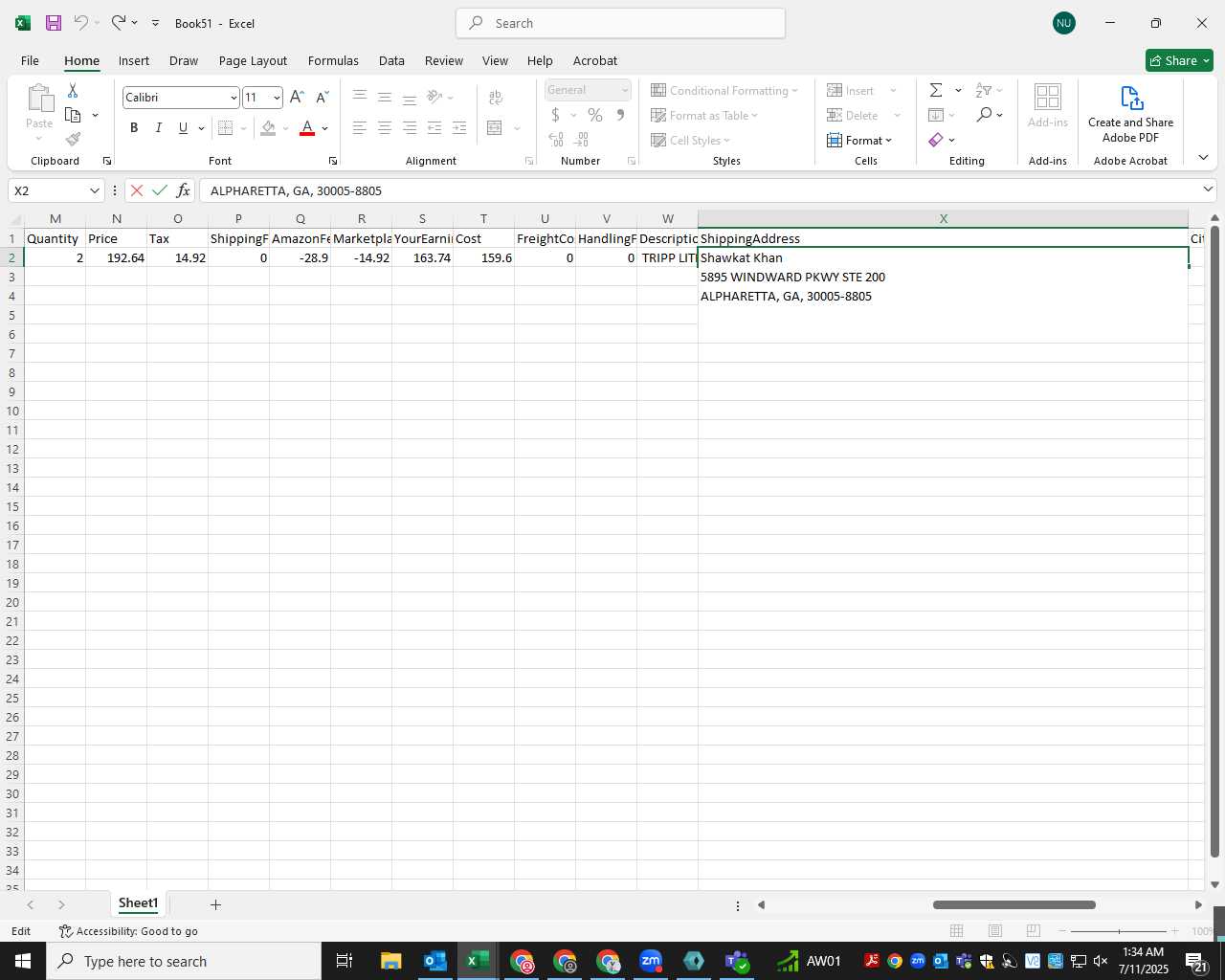The height and width of the screenshot is (980, 1225).
Task: Click the zoom slider in status bar
Action: pos(1119,931)
